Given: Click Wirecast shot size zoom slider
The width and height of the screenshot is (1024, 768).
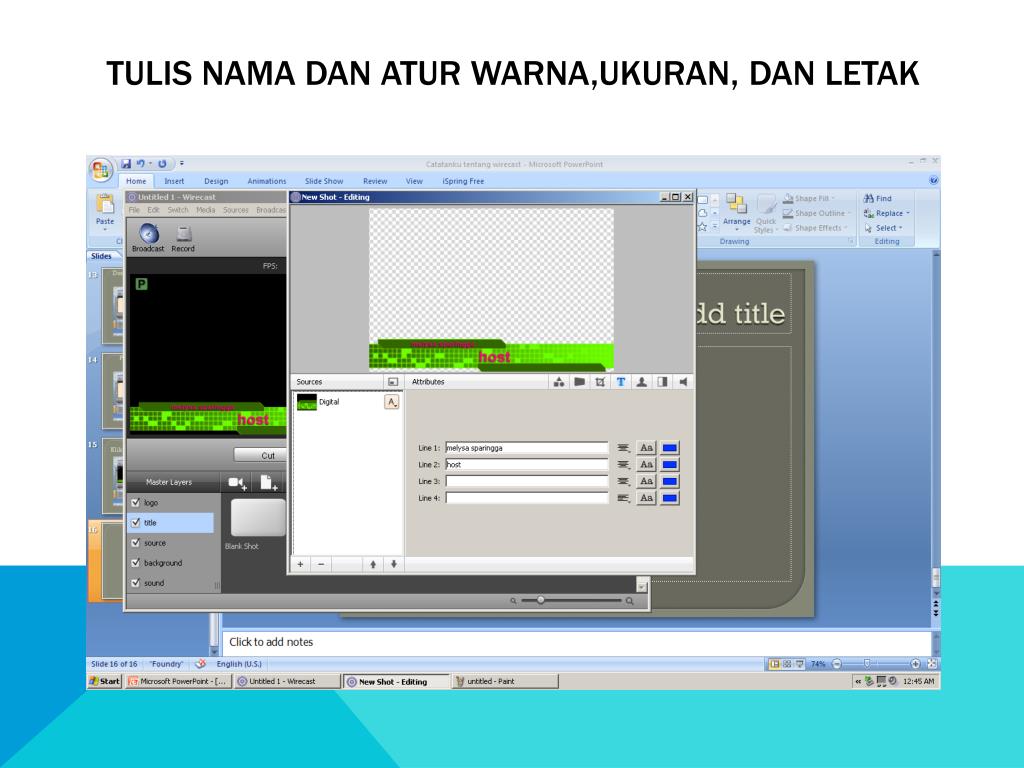Looking at the screenshot, I should tap(541, 600).
